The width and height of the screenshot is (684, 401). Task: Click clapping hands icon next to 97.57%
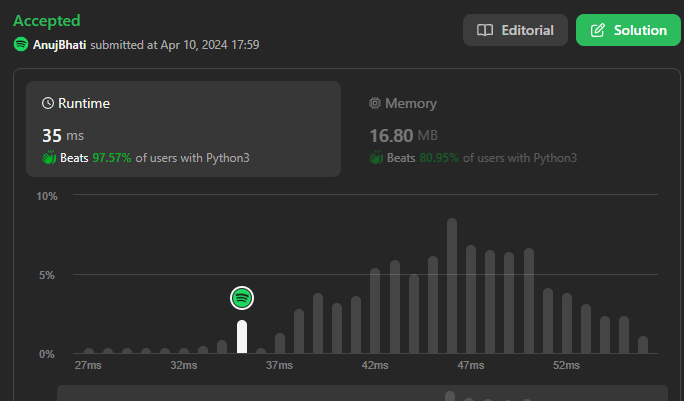(48, 158)
